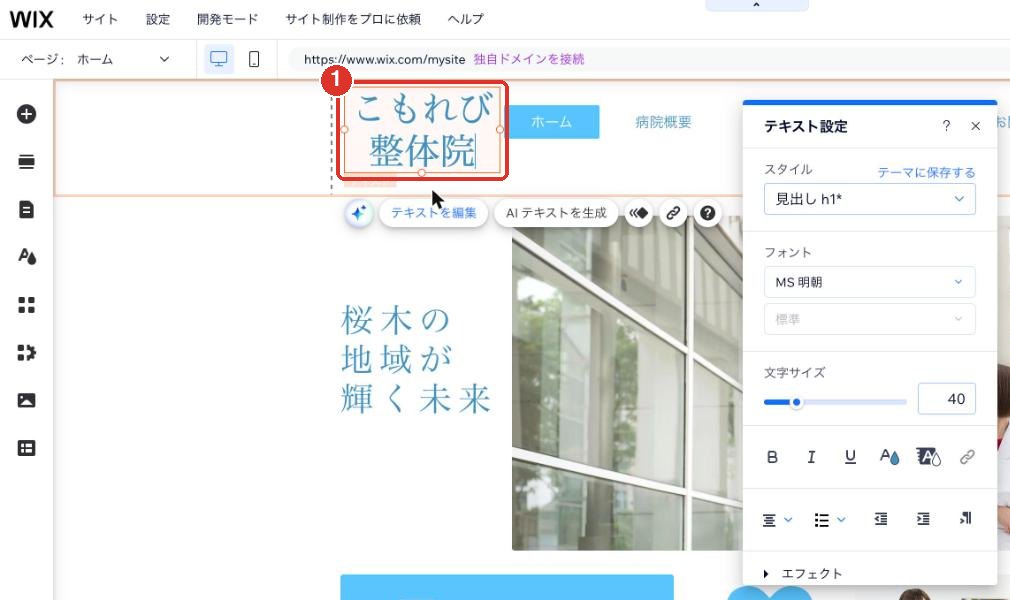Close the text settings panel

(975, 126)
